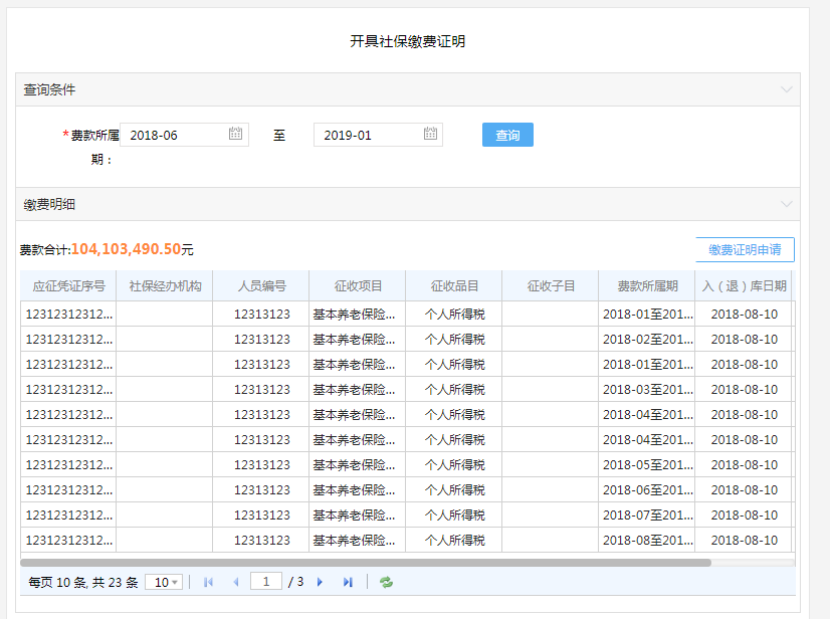Click the page number input box
Screen dimensions: 830x619
[266, 582]
